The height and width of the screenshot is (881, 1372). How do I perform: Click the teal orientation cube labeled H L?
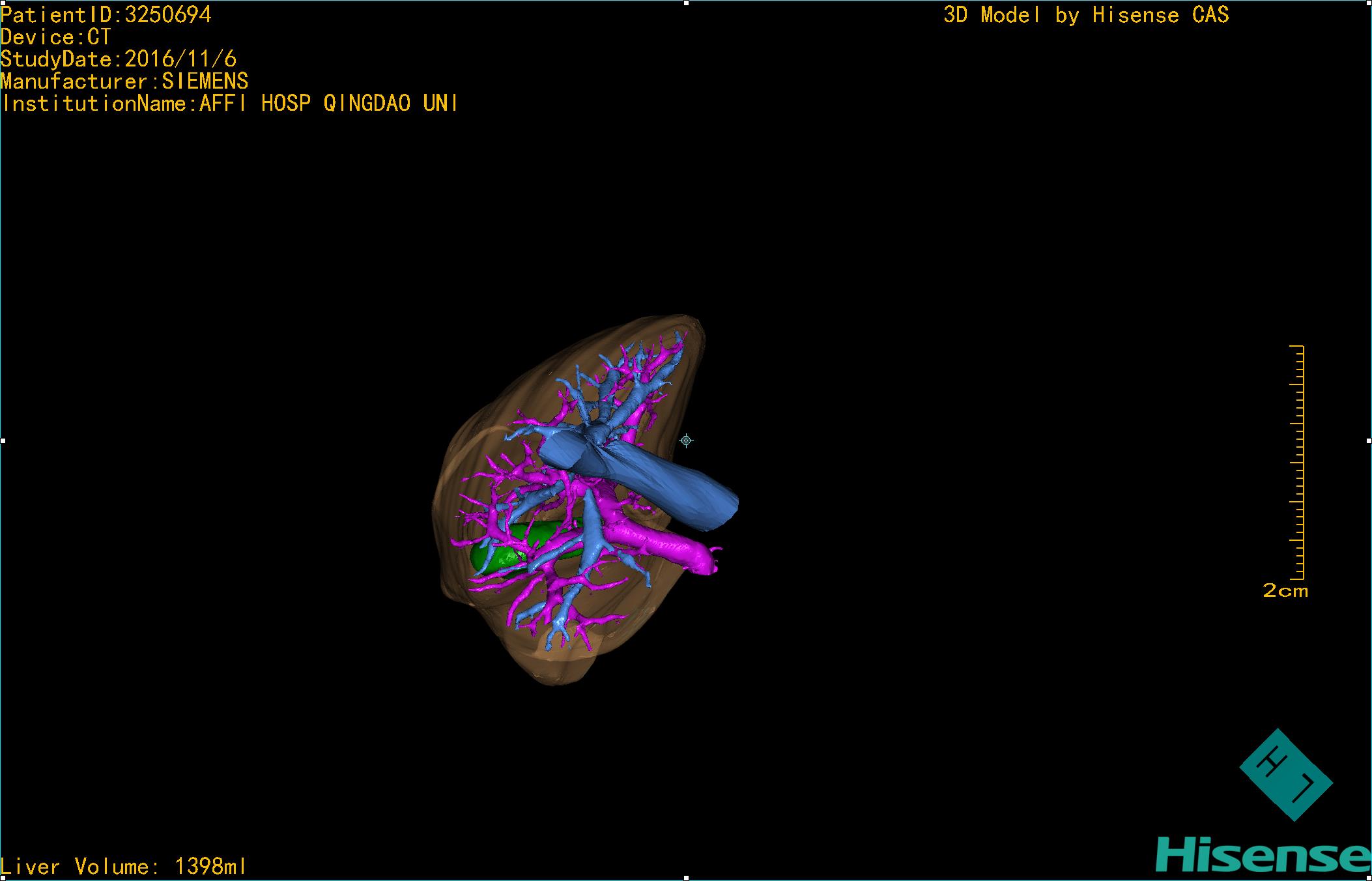pyautogui.click(x=1285, y=774)
